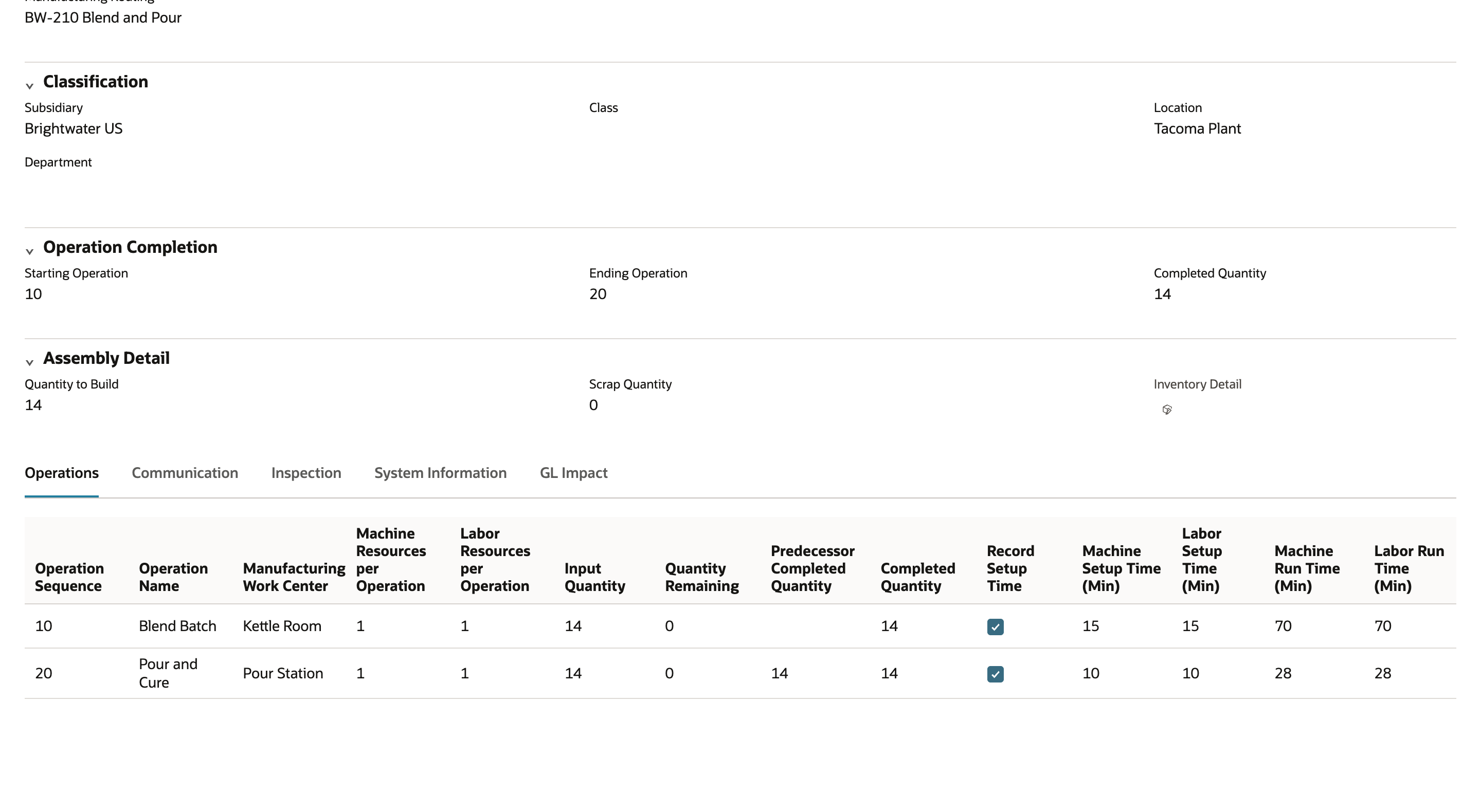Collapse the Classification section
The image size is (1481, 812).
click(x=29, y=86)
